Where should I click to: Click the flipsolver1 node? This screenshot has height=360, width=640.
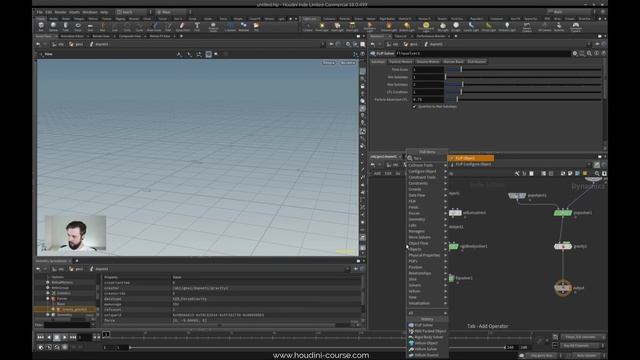[x=452, y=278]
